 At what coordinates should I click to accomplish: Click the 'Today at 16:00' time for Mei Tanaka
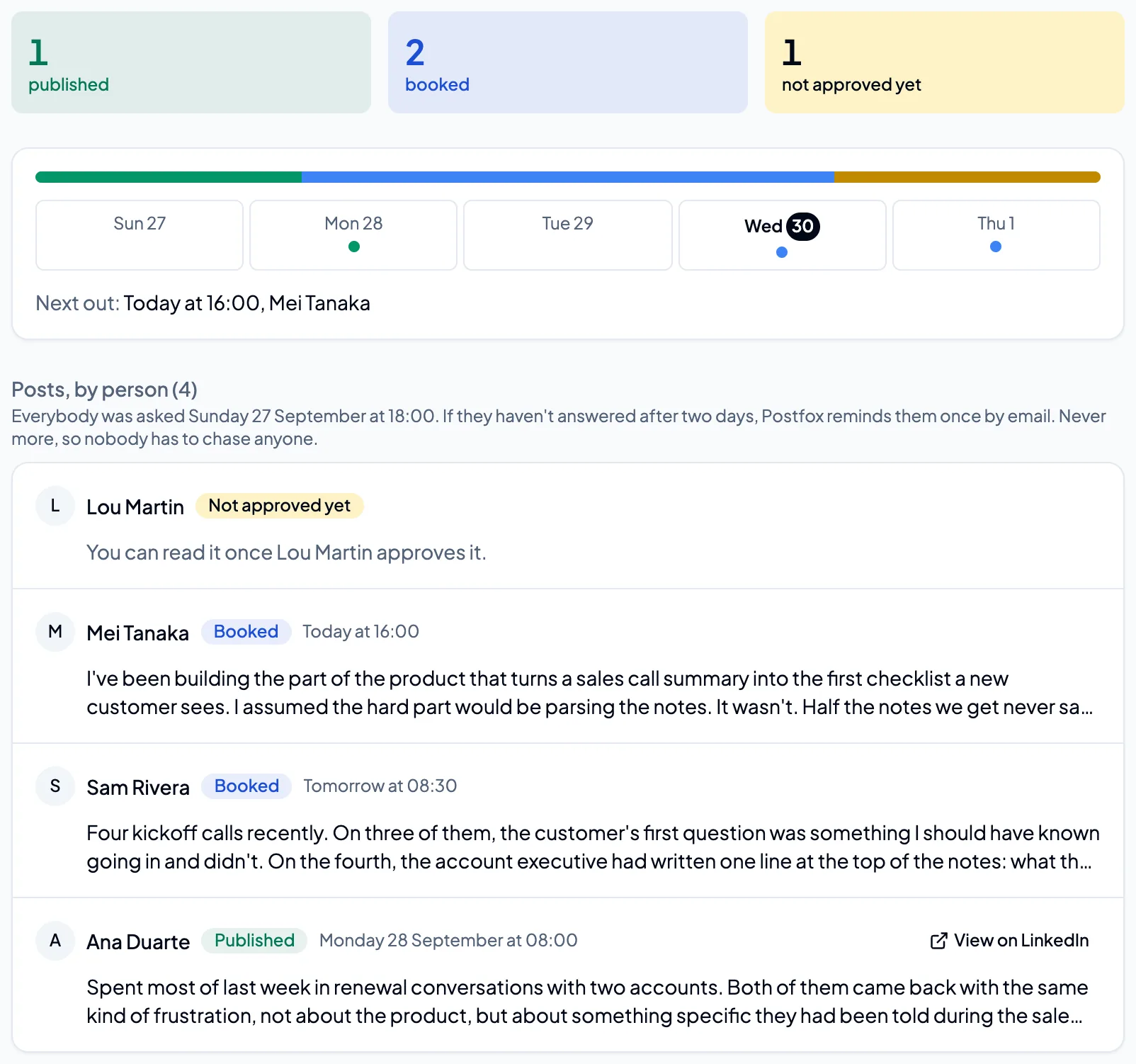click(x=360, y=632)
